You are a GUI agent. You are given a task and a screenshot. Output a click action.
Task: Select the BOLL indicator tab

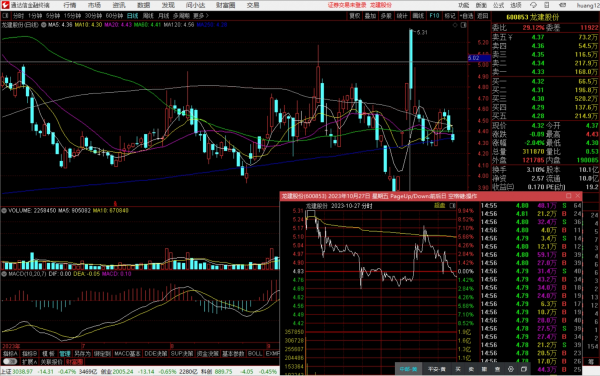pos(255,354)
